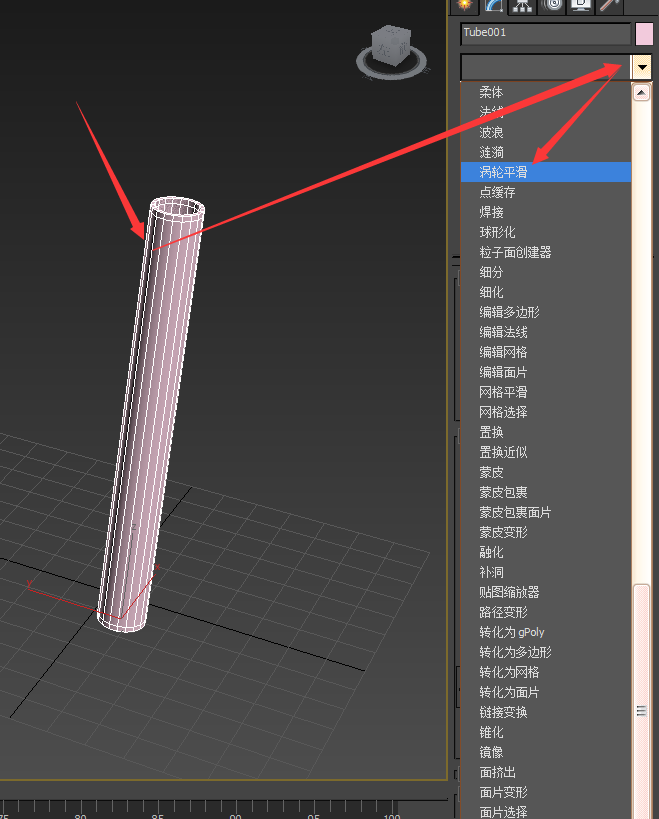This screenshot has width=659, height=819.
Task: Switch to the Modify panel tab
Action: tap(494, 5)
